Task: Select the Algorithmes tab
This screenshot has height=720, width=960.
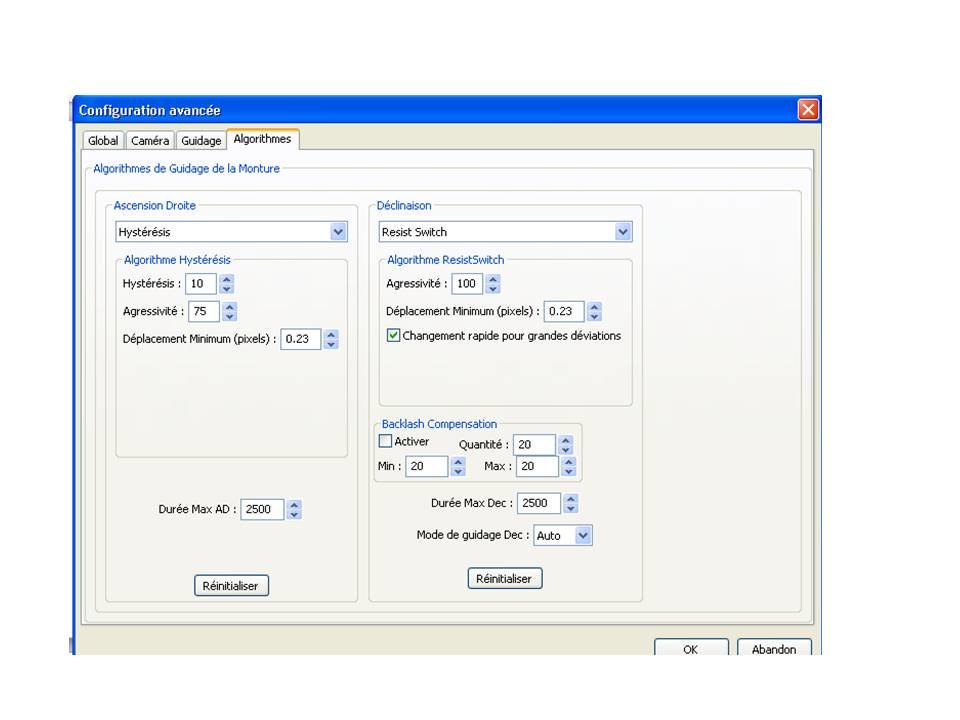Action: 263,139
